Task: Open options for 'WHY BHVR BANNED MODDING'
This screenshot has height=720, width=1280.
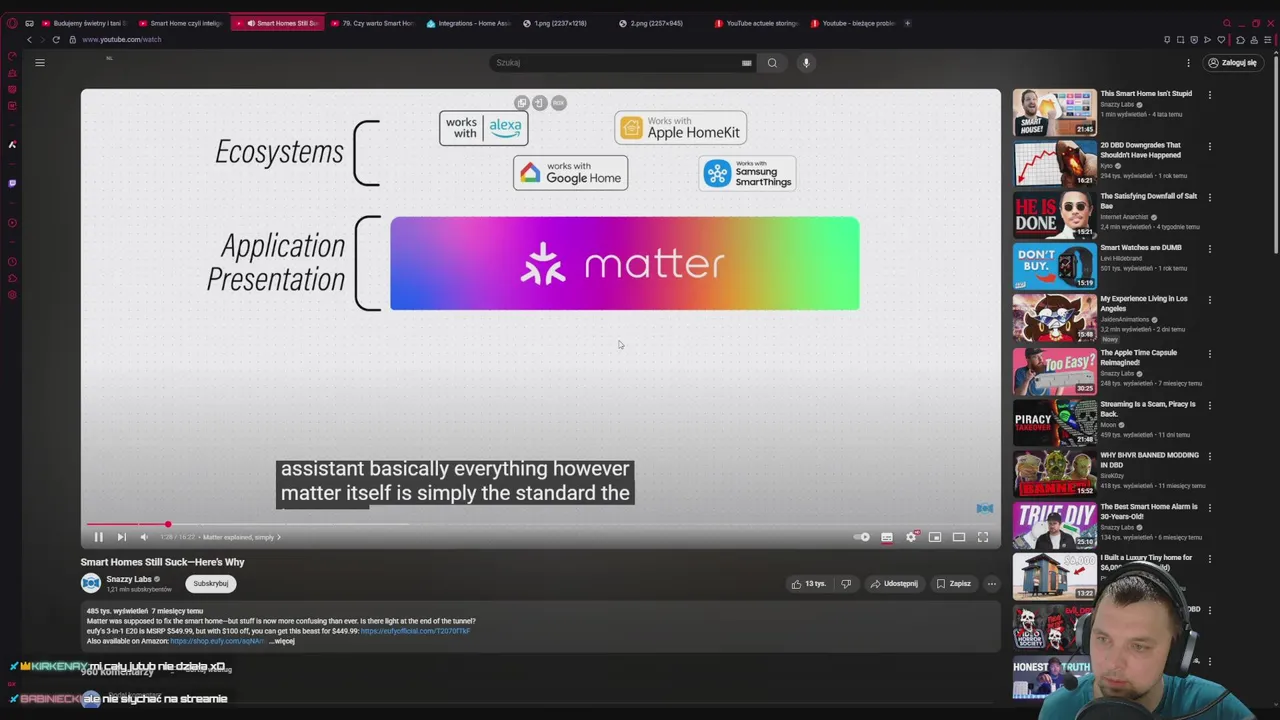Action: point(1209,456)
